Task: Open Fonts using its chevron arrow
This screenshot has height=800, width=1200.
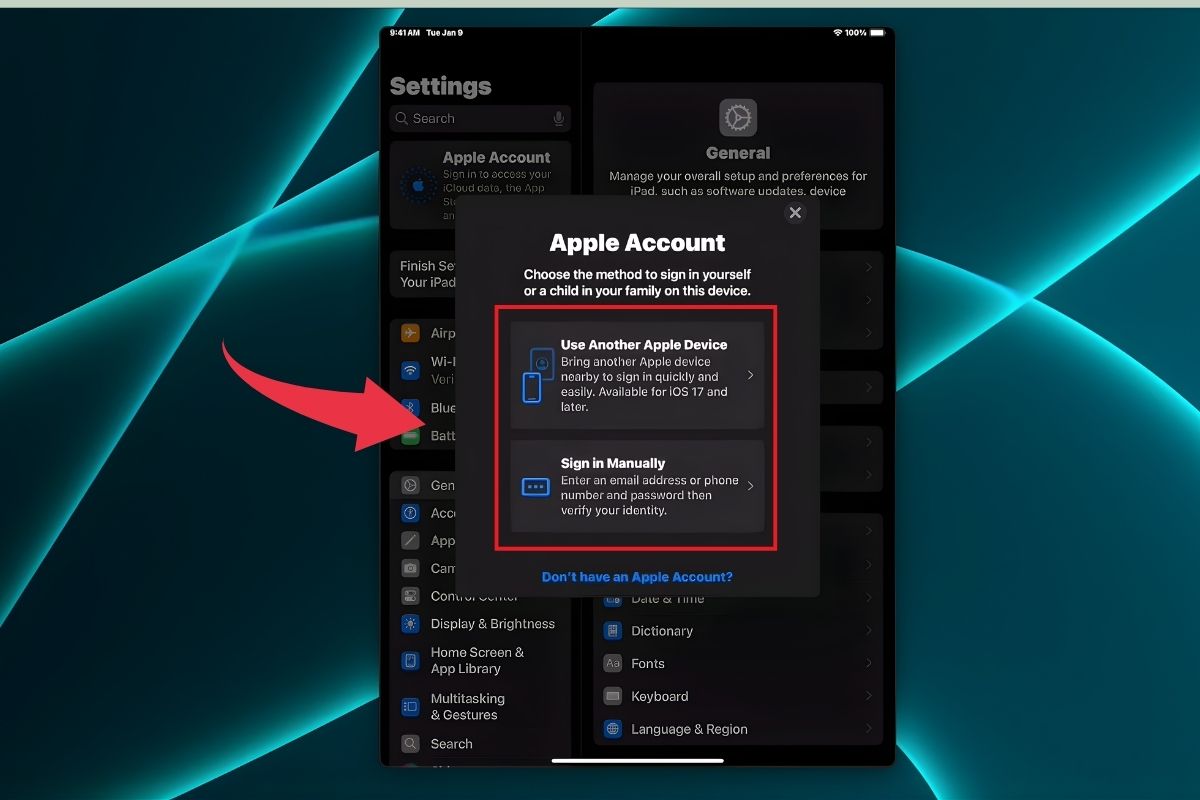Action: (868, 663)
